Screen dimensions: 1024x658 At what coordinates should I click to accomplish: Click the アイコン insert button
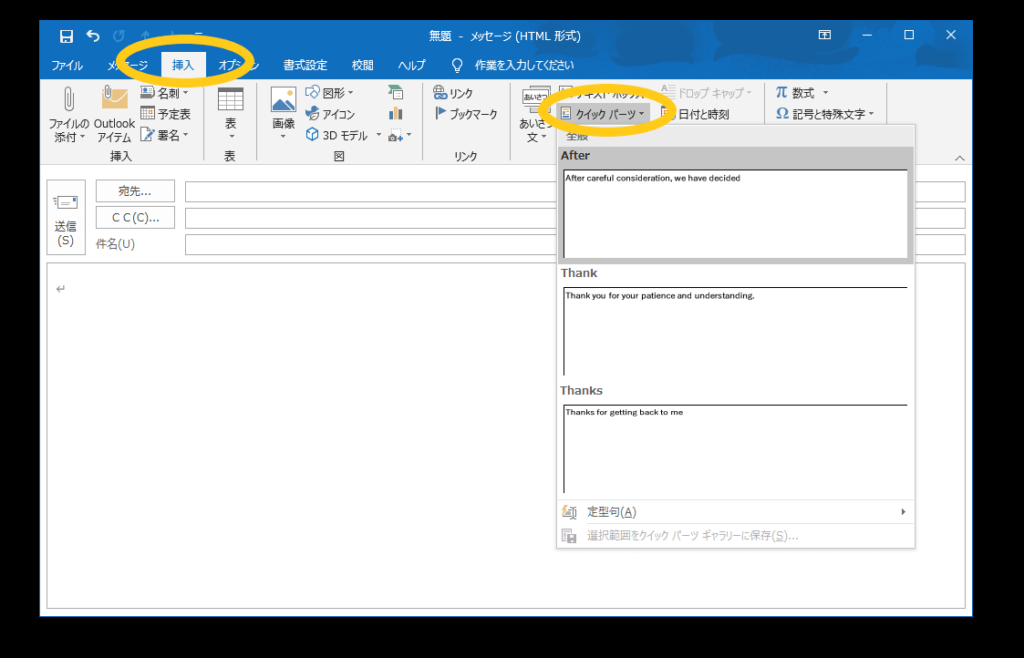click(330, 114)
